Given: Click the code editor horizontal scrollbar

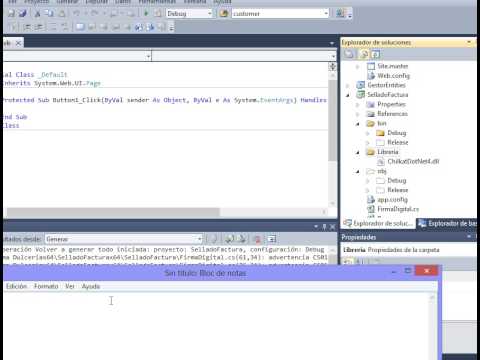Looking at the screenshot, I should coord(113,212).
